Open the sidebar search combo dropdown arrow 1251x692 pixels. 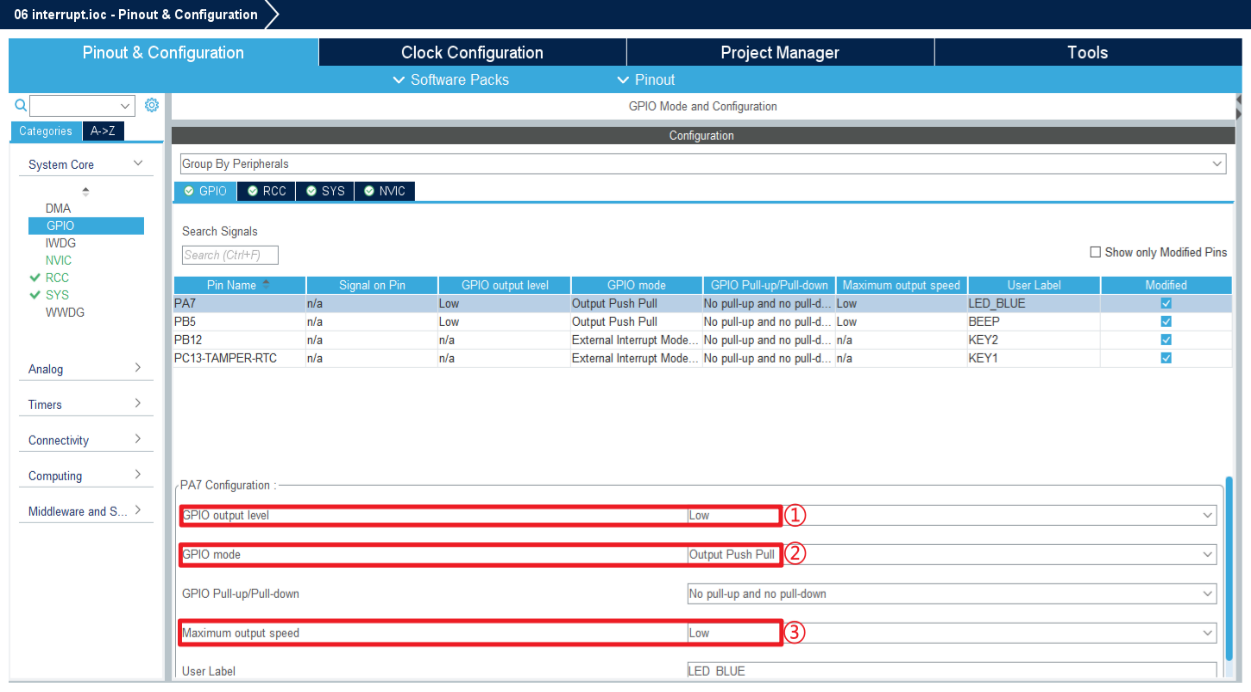126,106
